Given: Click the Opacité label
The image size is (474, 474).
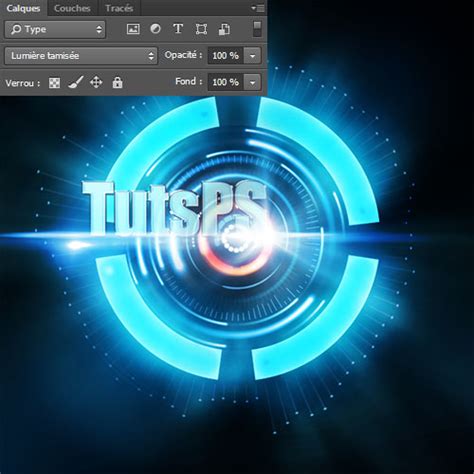Looking at the screenshot, I should (x=183, y=55).
